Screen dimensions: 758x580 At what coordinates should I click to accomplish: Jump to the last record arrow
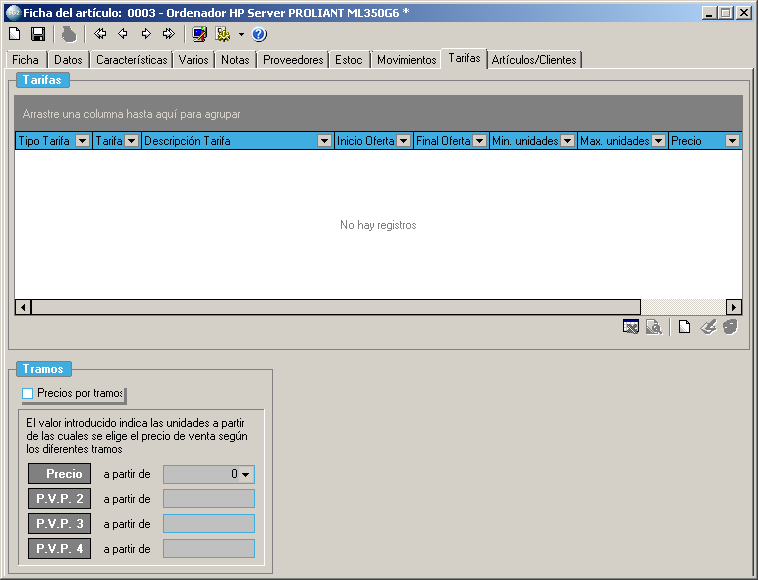pyautogui.click(x=169, y=34)
